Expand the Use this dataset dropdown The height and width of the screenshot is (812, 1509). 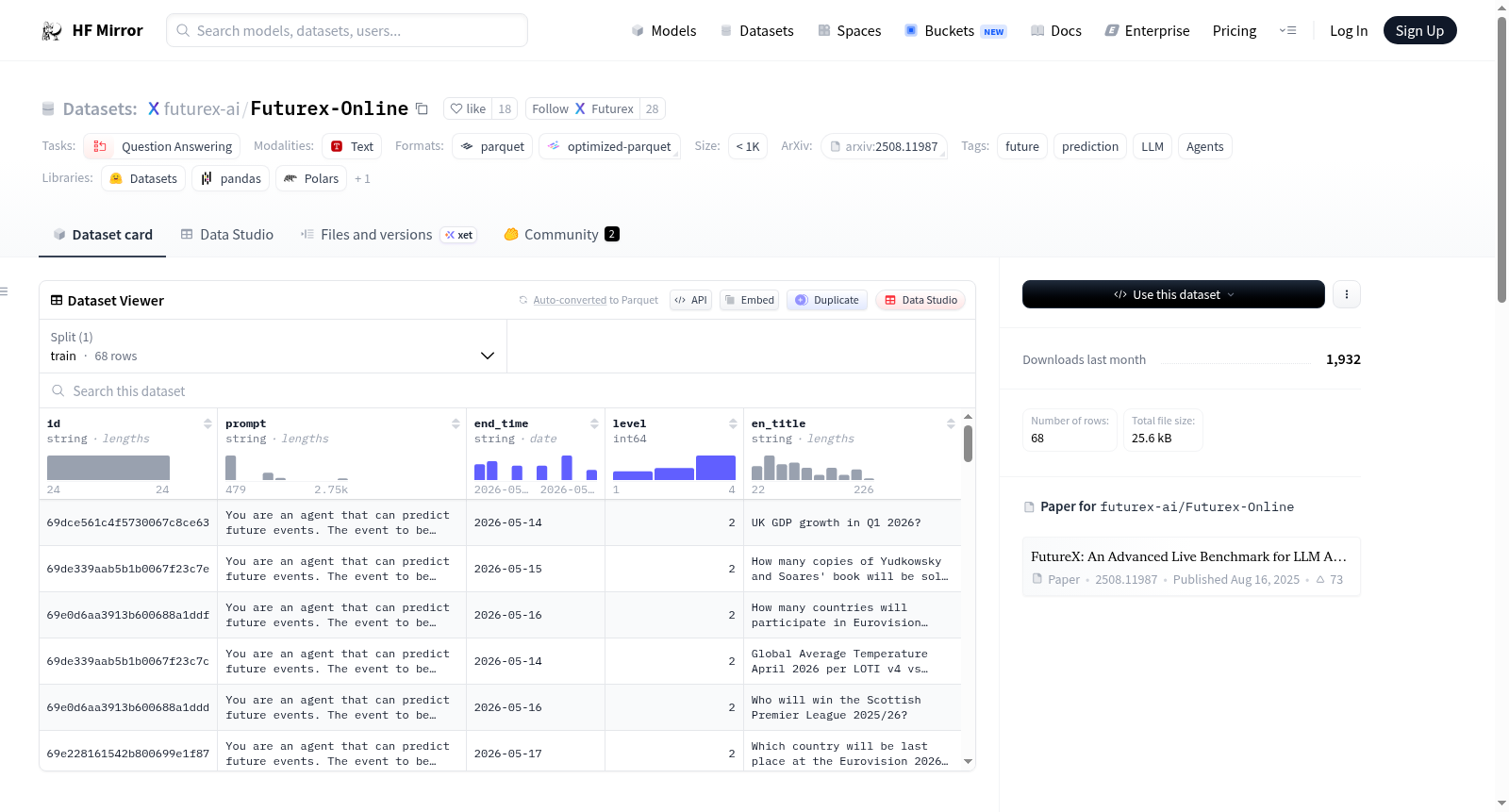[1173, 294]
